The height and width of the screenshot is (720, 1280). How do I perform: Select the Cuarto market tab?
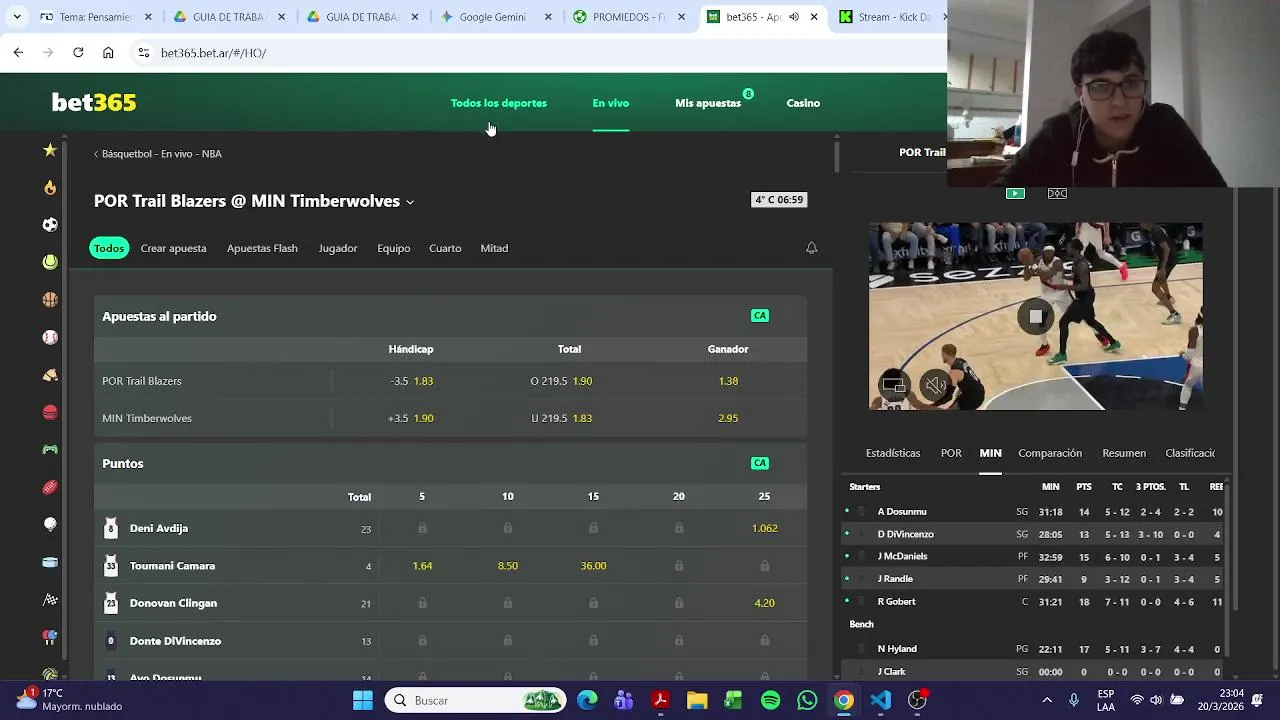click(445, 248)
